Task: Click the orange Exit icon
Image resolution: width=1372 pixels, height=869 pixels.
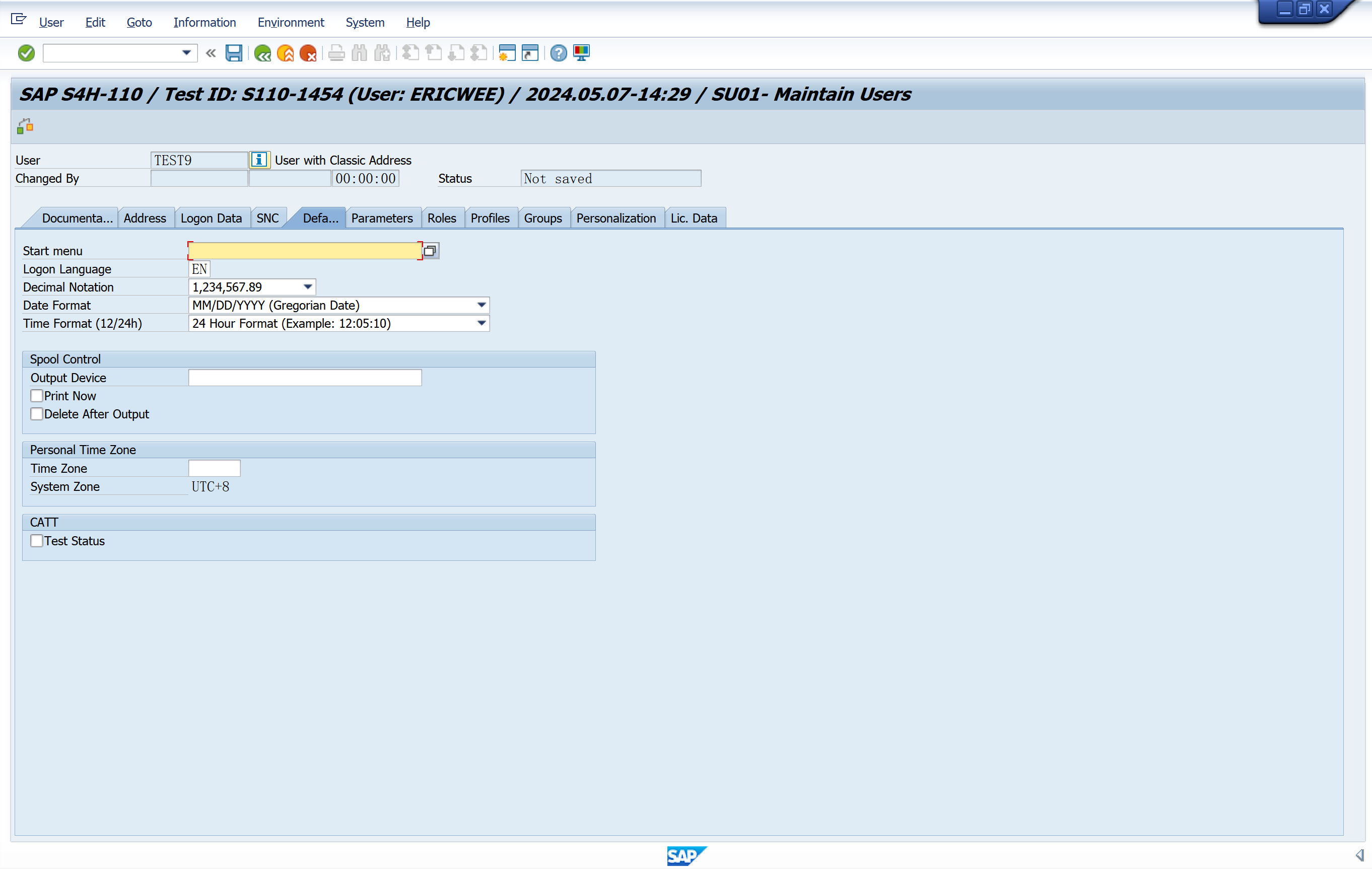Action: (x=285, y=53)
